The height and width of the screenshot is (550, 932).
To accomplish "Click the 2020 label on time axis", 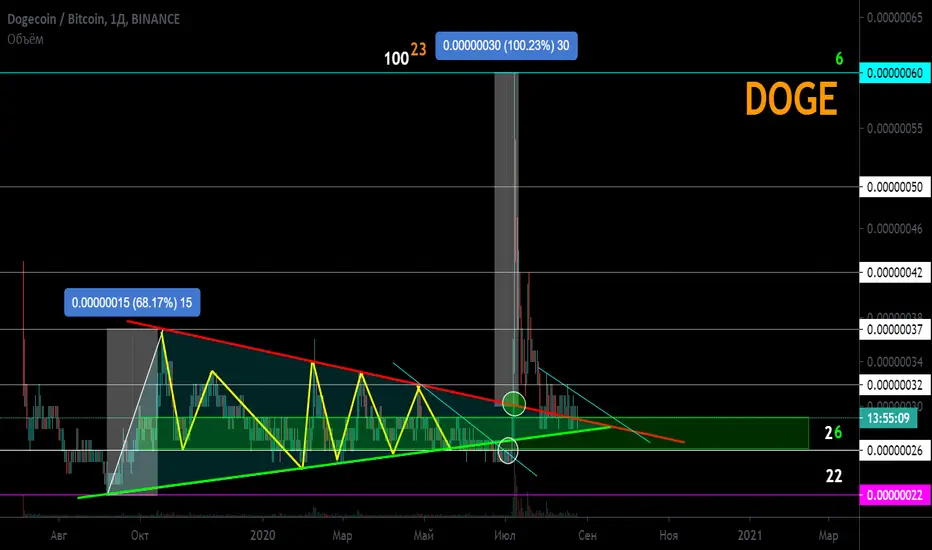I will coord(263,536).
